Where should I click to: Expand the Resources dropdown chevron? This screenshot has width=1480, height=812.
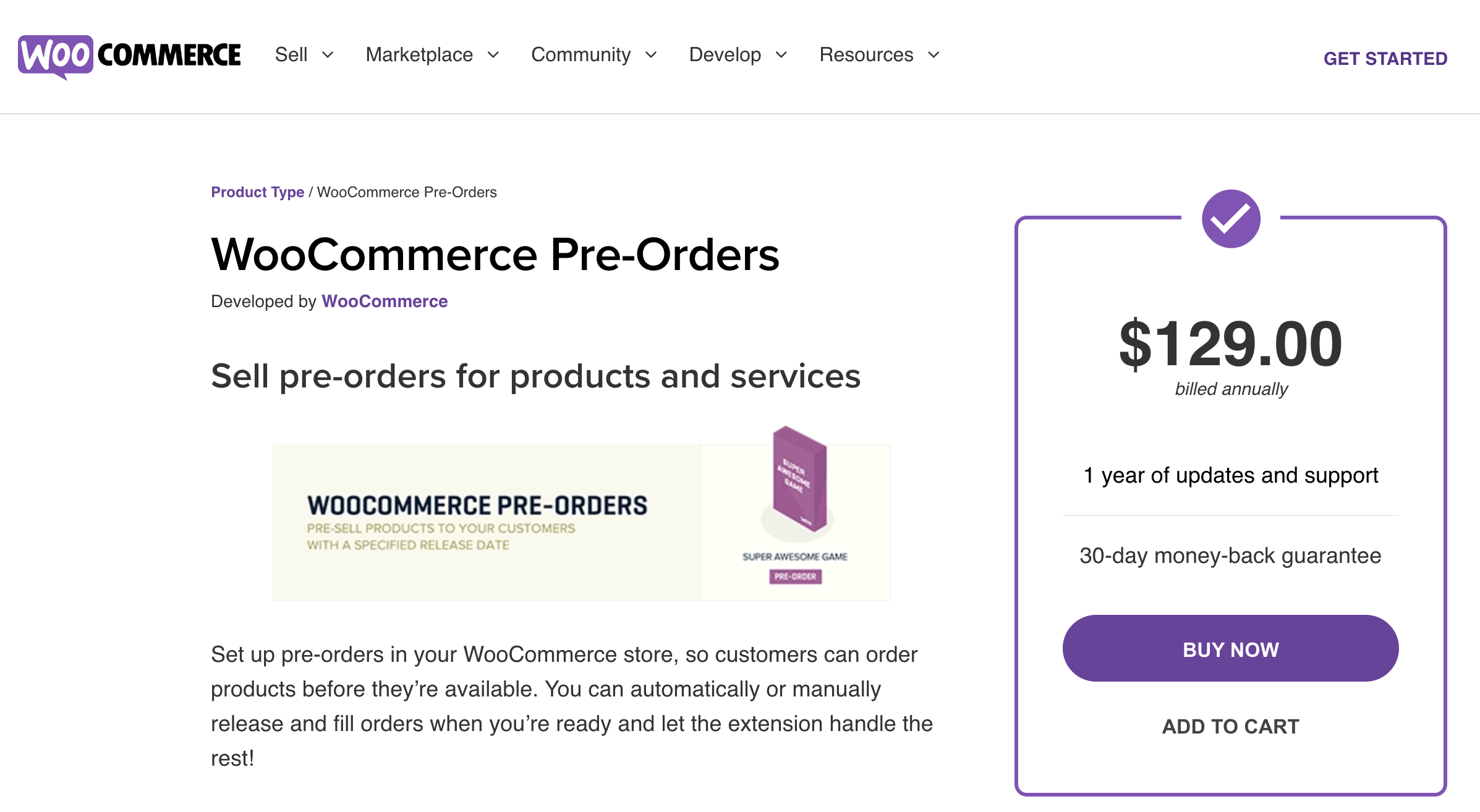(x=934, y=55)
